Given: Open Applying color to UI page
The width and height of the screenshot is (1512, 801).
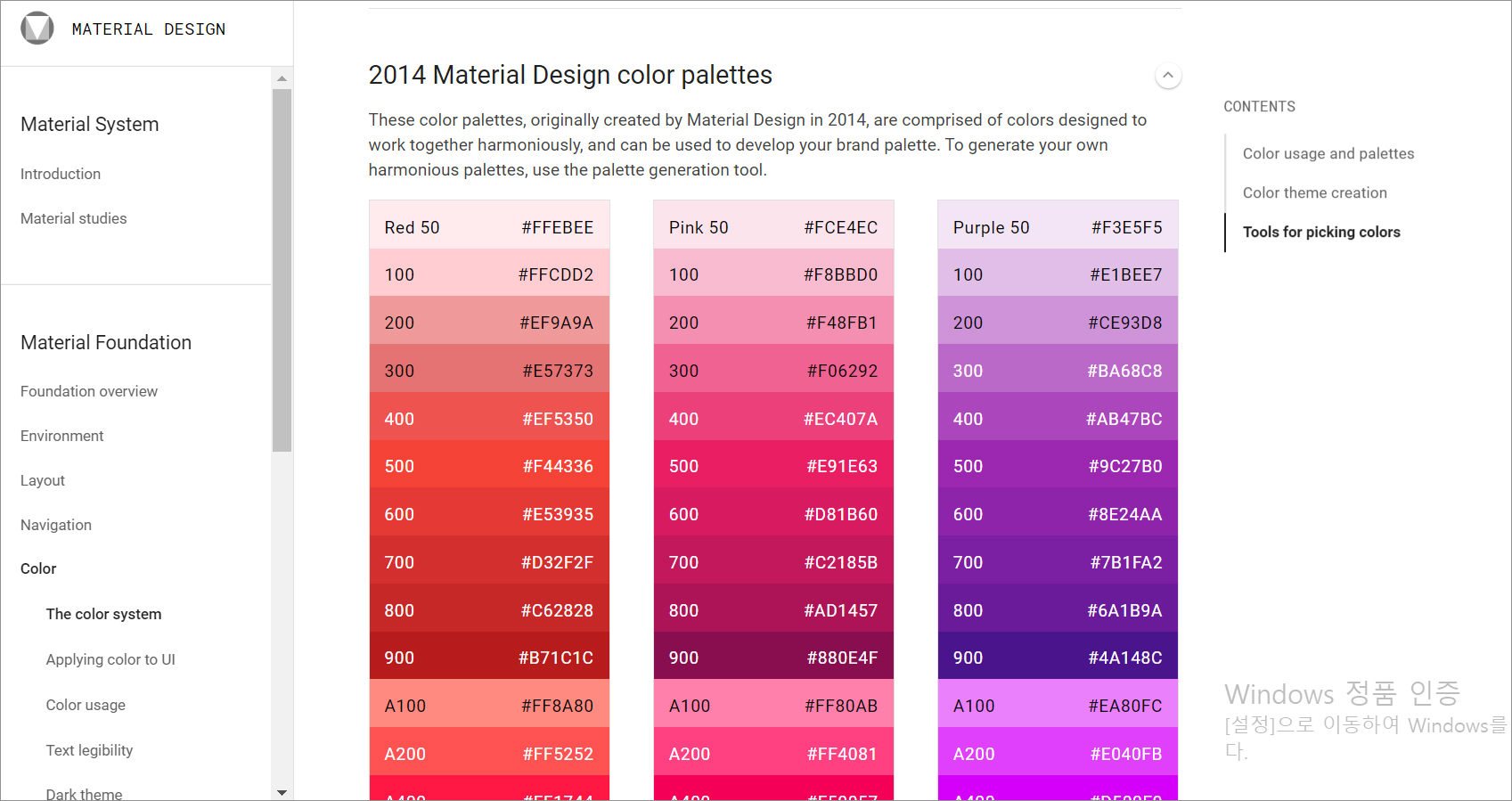Looking at the screenshot, I should [x=110, y=659].
